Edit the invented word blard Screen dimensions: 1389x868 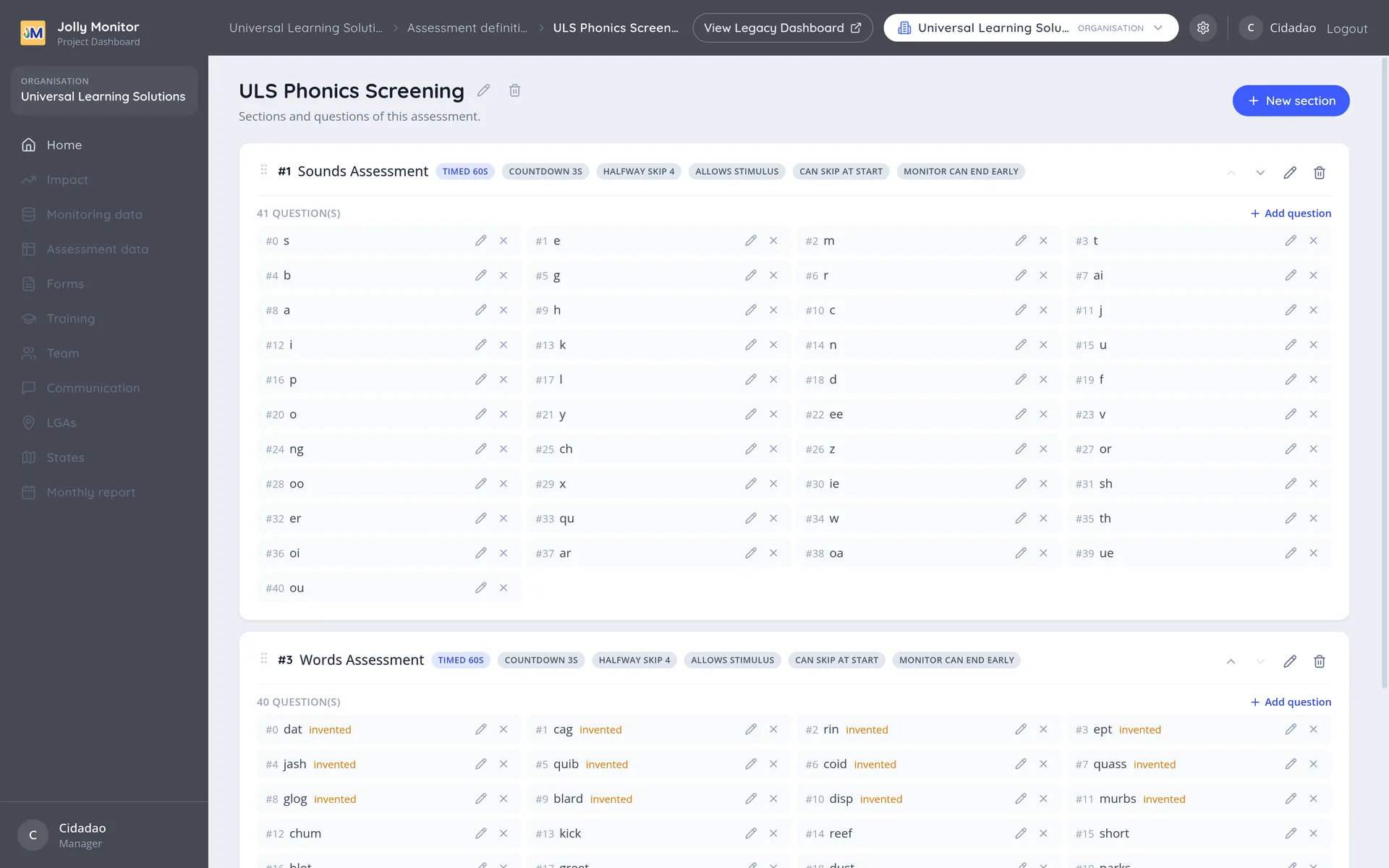point(751,799)
